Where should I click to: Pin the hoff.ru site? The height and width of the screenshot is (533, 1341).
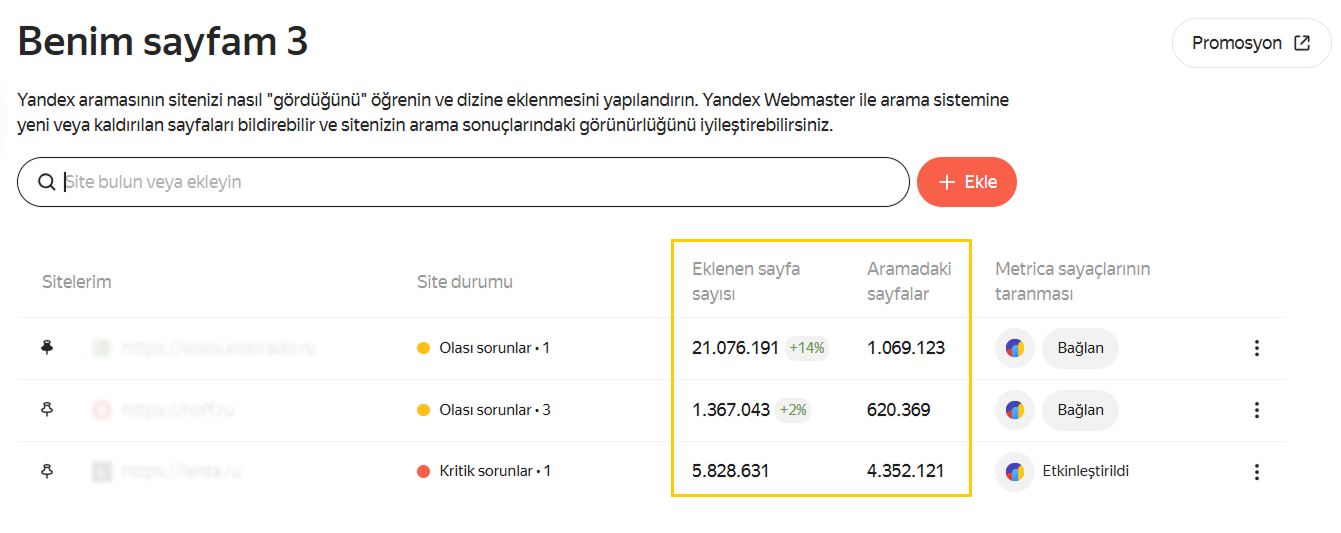coord(47,409)
